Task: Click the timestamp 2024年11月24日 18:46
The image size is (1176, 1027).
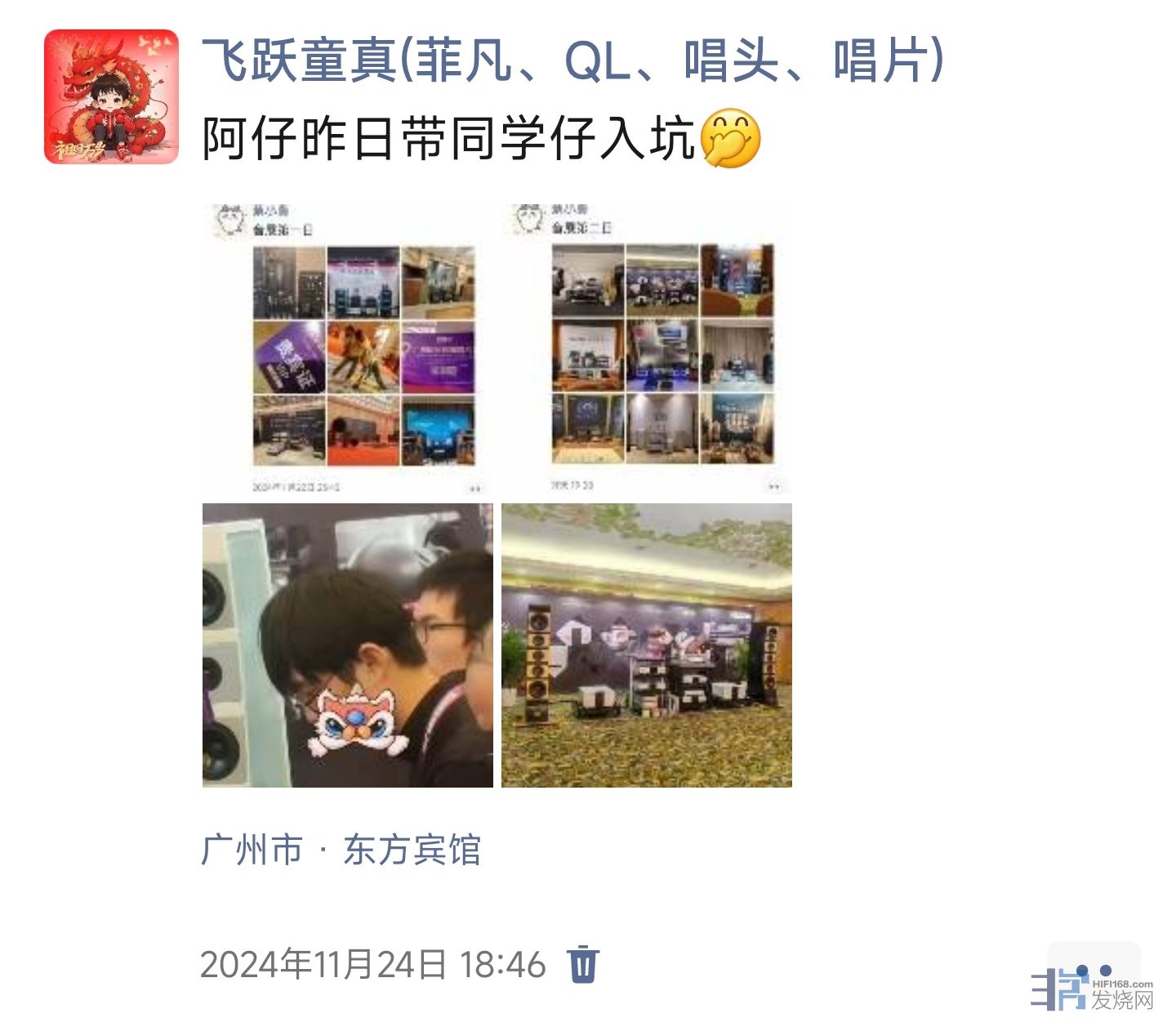Action: [372, 964]
